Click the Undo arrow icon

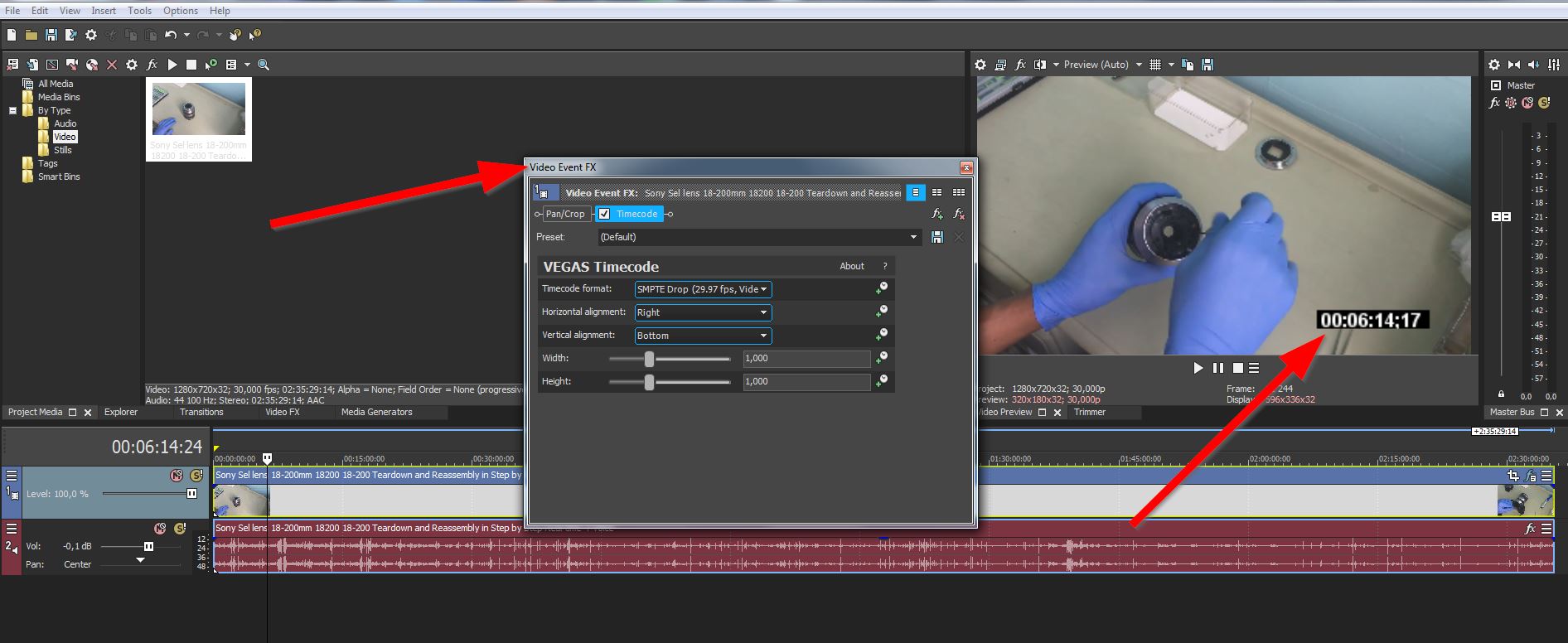coord(171,35)
